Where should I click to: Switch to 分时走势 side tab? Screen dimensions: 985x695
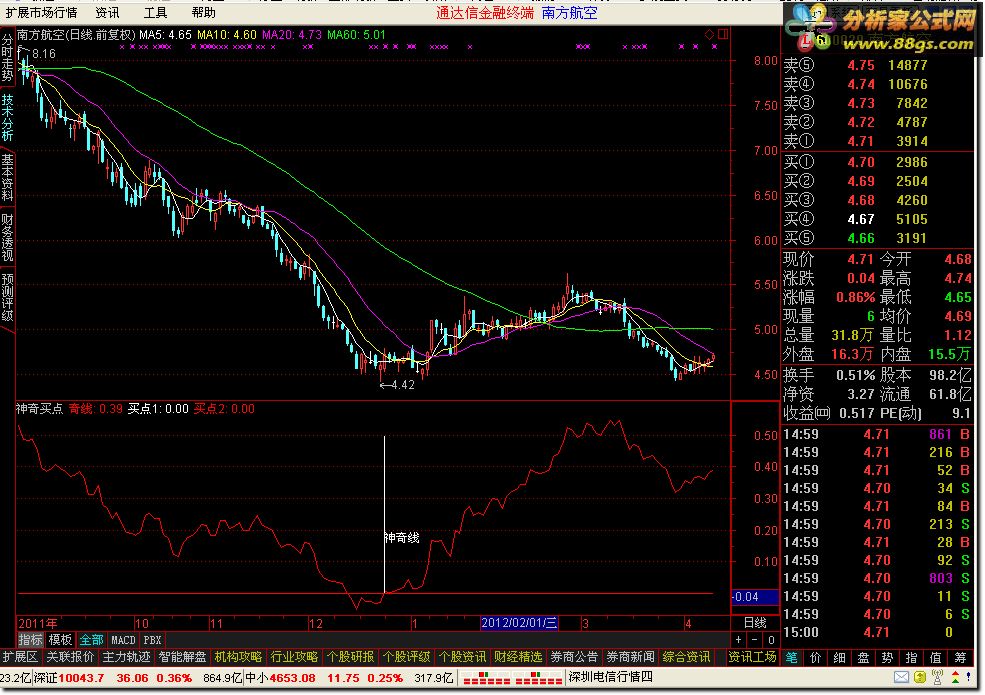click(x=7, y=58)
